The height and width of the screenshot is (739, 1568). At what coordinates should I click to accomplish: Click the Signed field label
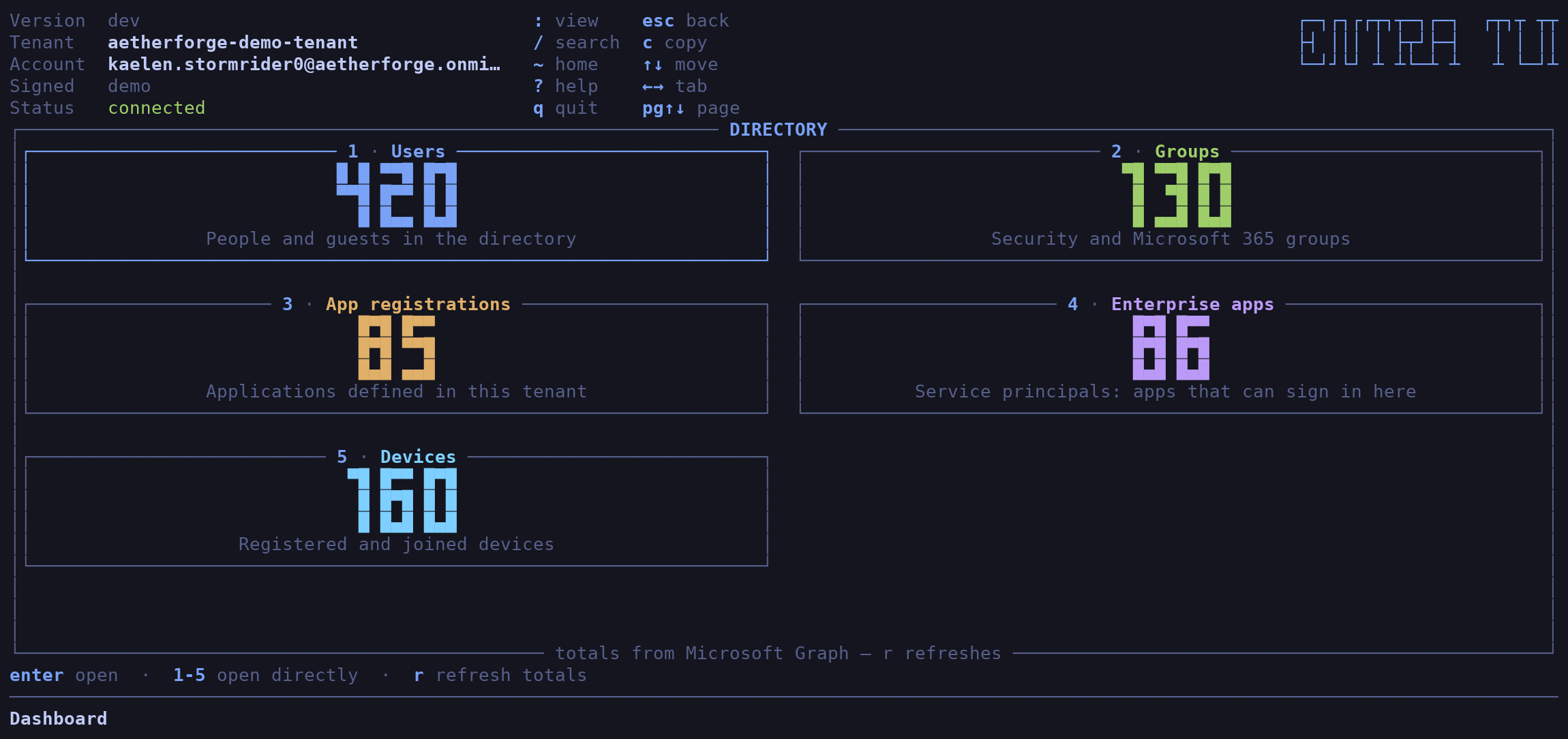[42, 87]
